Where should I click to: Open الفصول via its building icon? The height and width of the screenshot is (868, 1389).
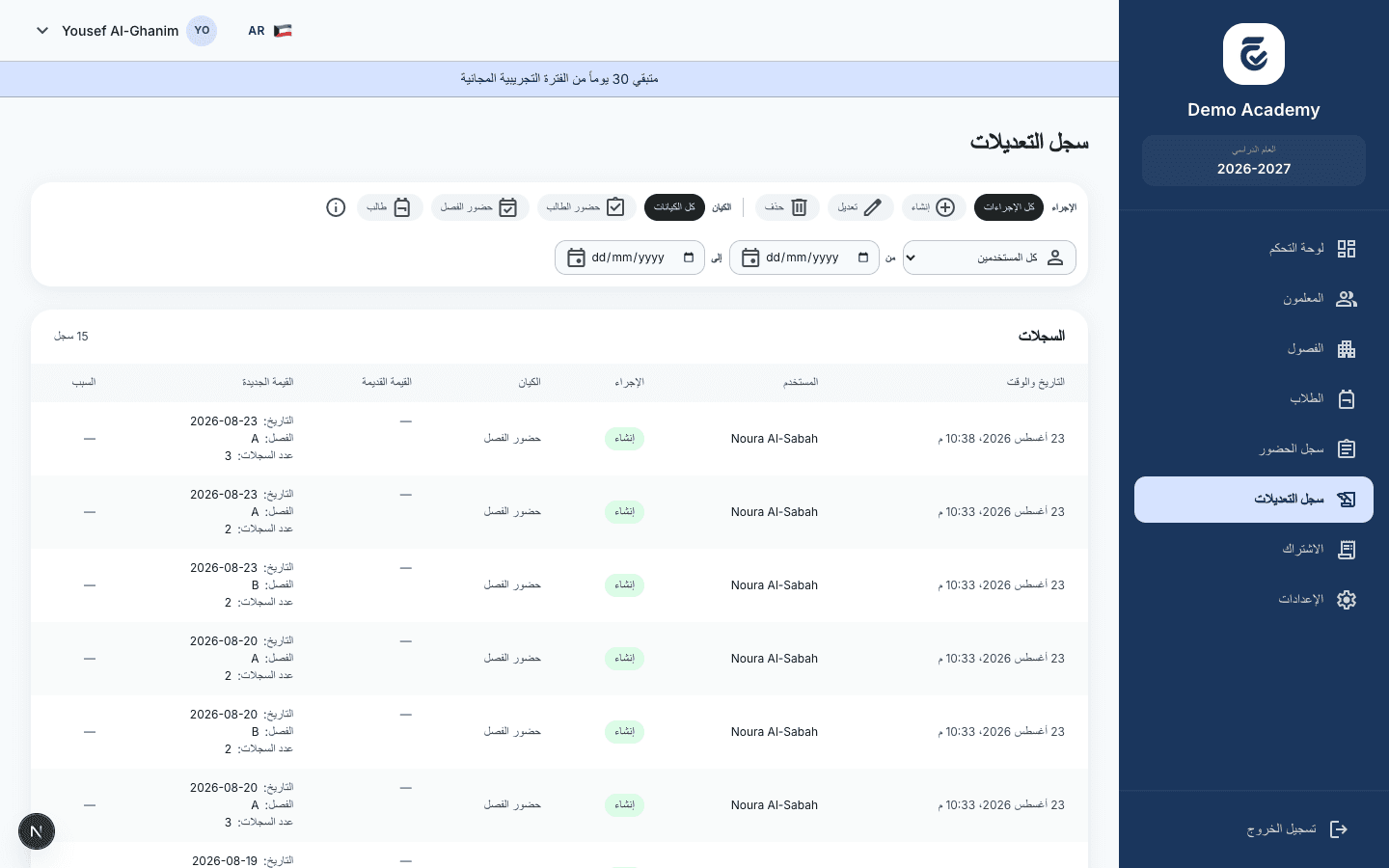1347,349
